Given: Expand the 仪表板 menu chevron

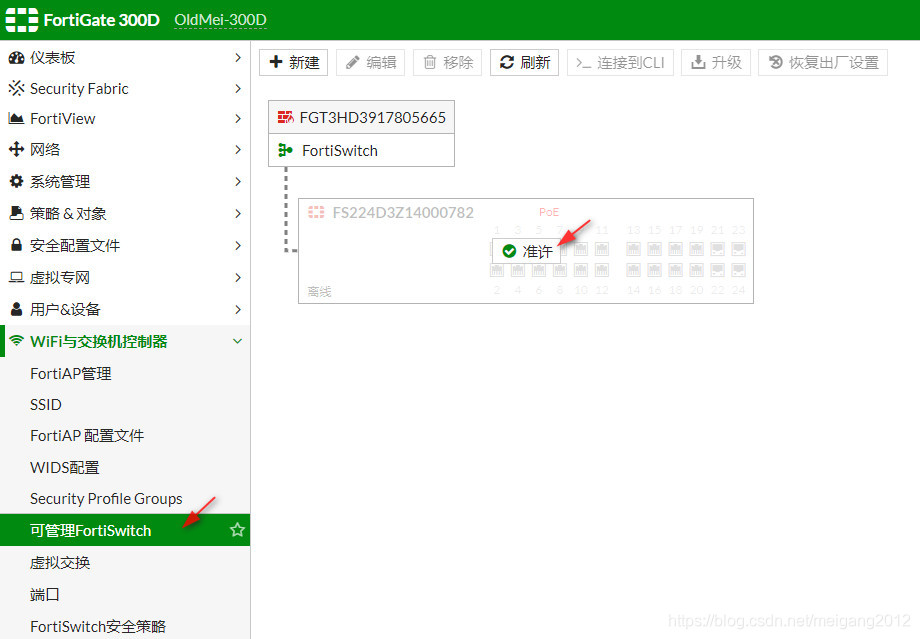Looking at the screenshot, I should tap(238, 58).
